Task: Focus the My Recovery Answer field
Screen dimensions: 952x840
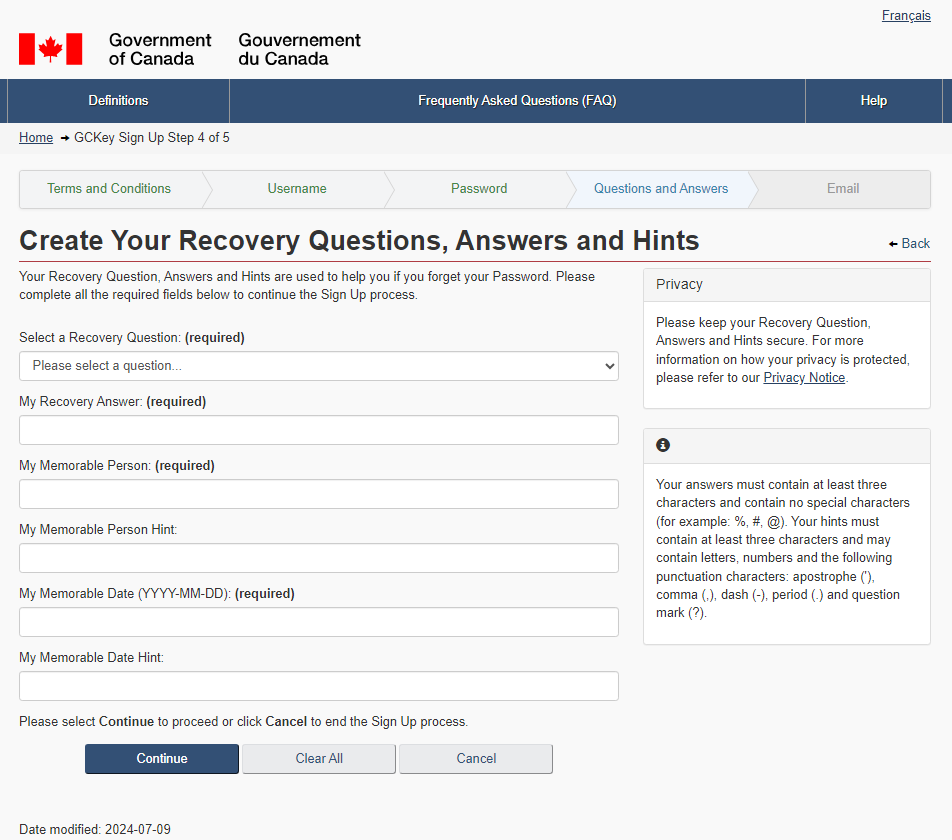Action: tap(318, 430)
